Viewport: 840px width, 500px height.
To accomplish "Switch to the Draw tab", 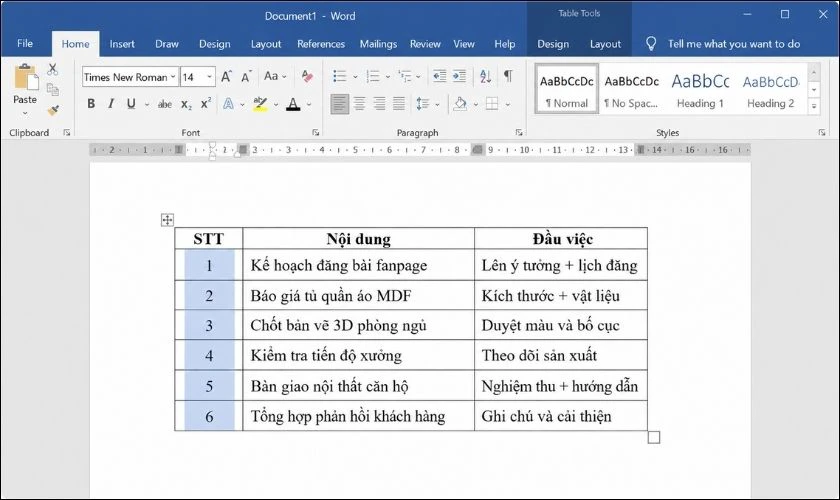I will tap(167, 44).
